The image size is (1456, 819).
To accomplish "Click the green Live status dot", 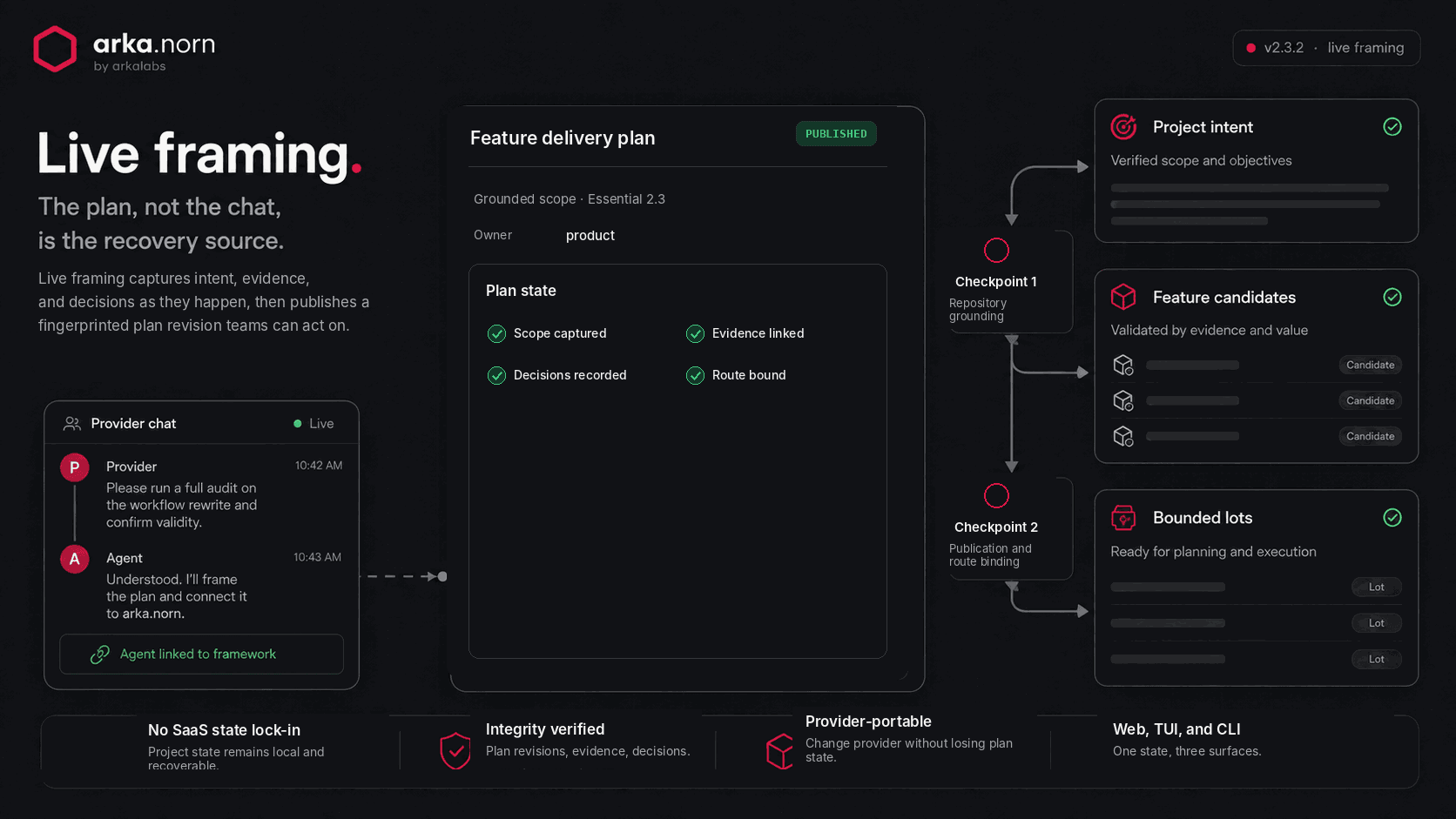I will pyautogui.click(x=298, y=424).
